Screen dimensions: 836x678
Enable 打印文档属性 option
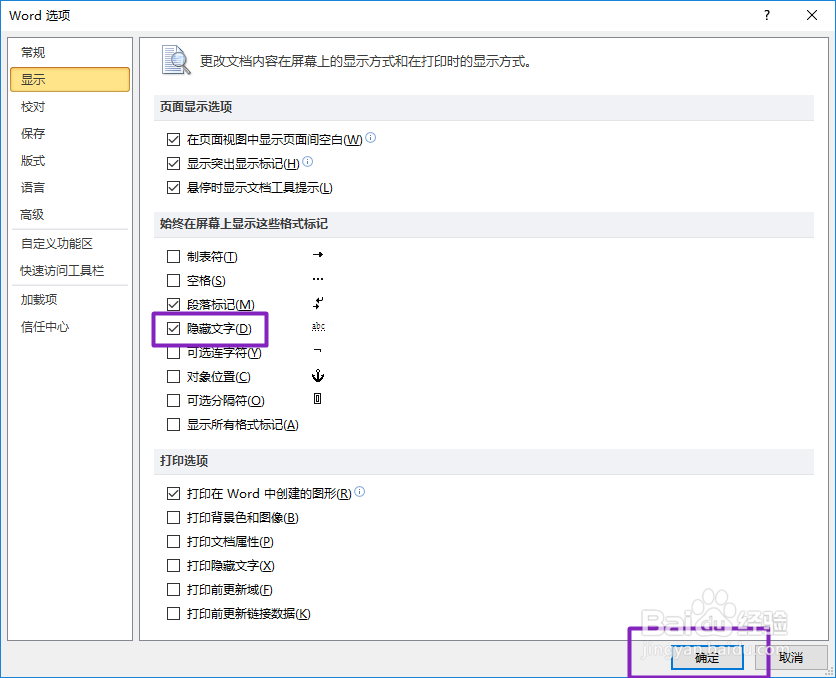[x=173, y=542]
